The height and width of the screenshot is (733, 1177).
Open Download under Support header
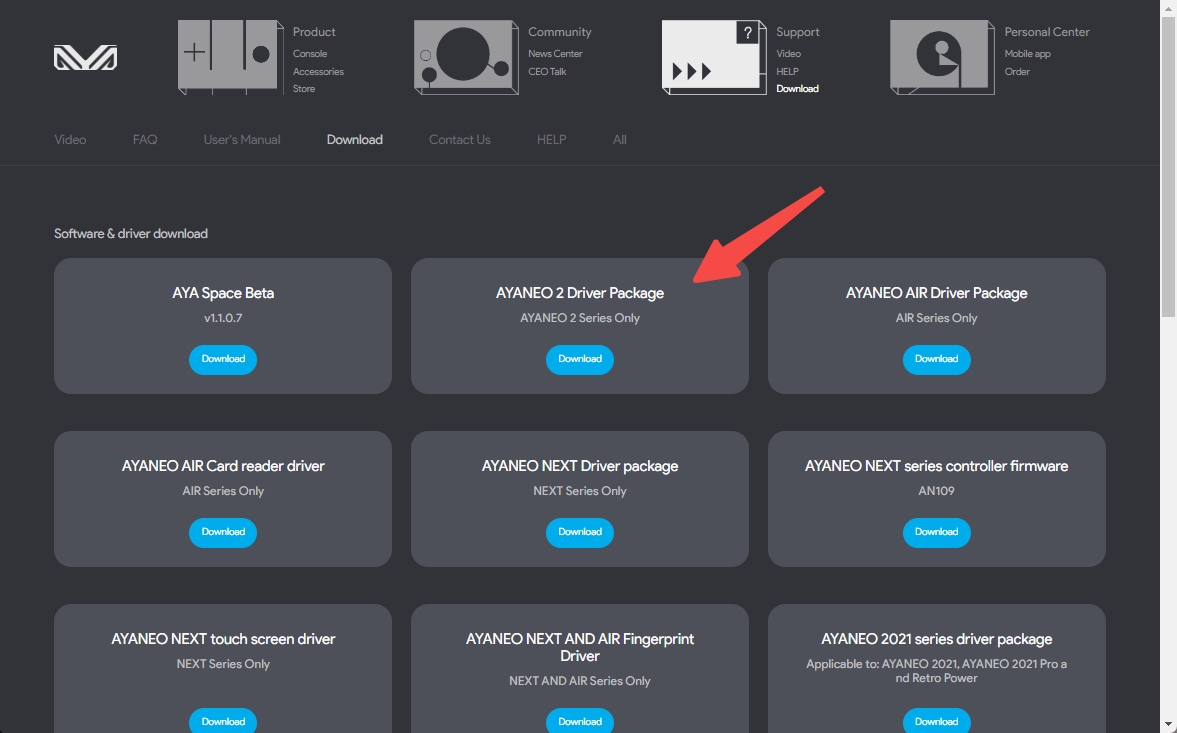[797, 89]
